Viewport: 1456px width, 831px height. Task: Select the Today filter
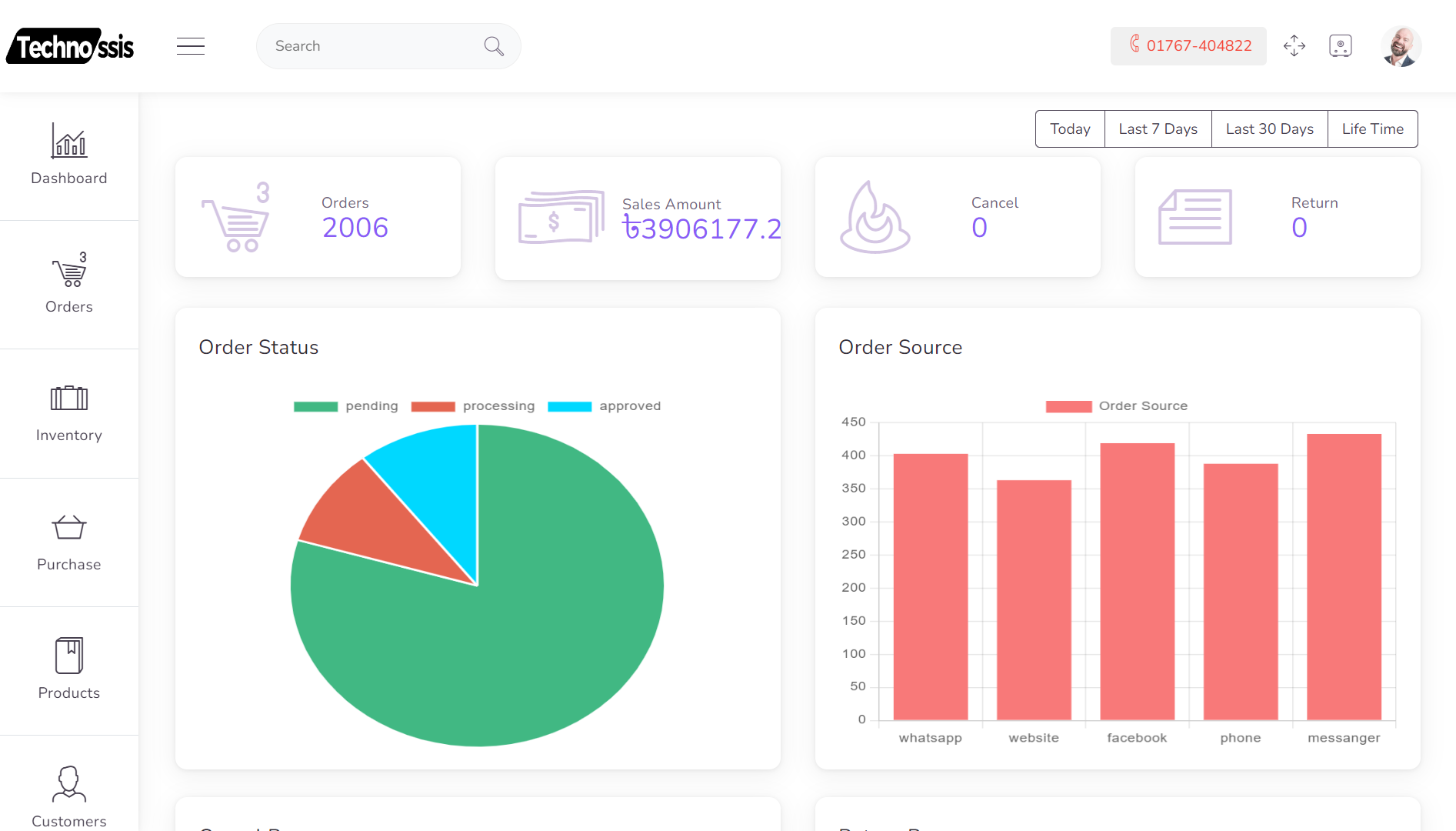1070,128
